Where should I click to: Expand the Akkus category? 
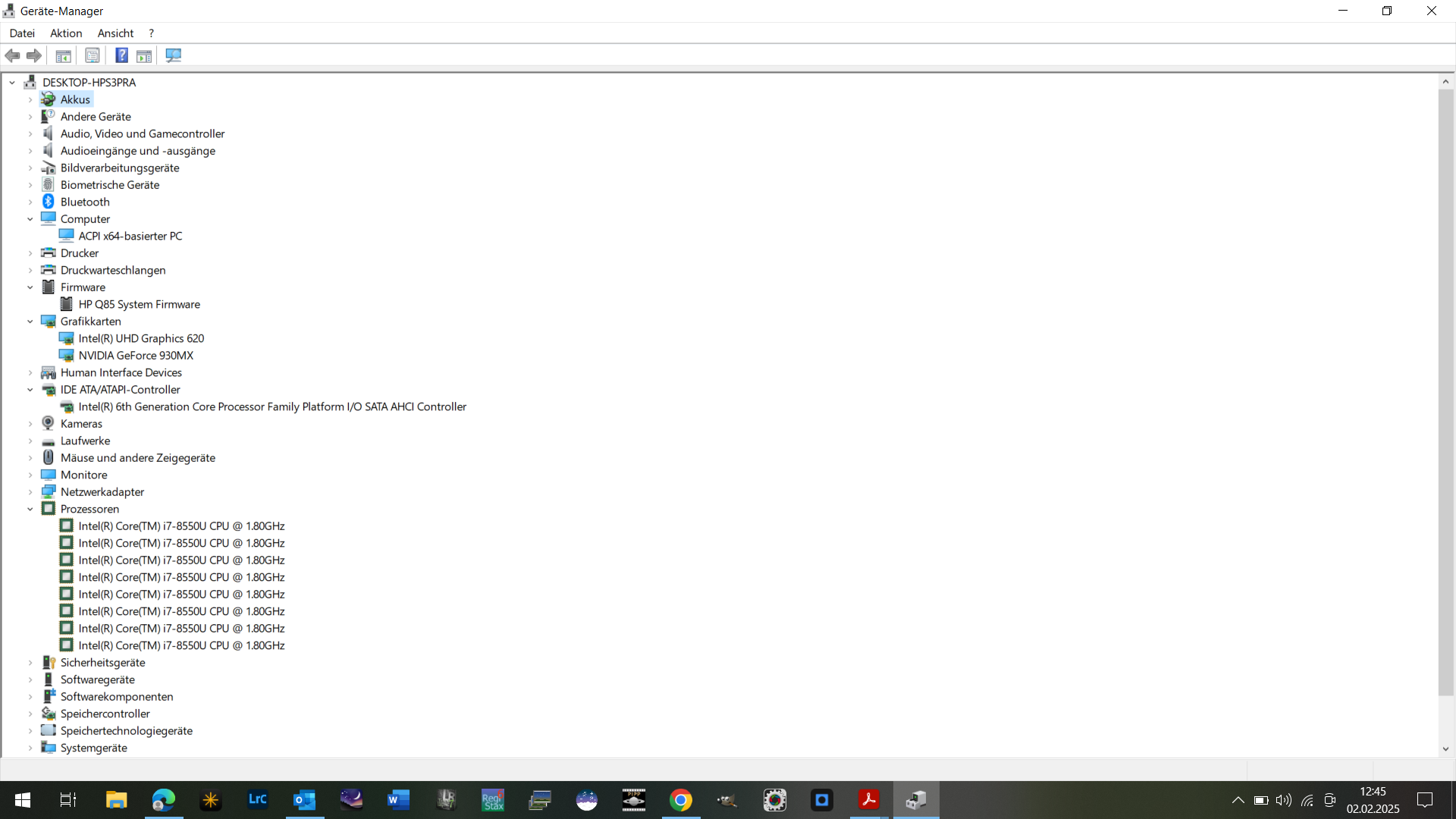[30, 99]
